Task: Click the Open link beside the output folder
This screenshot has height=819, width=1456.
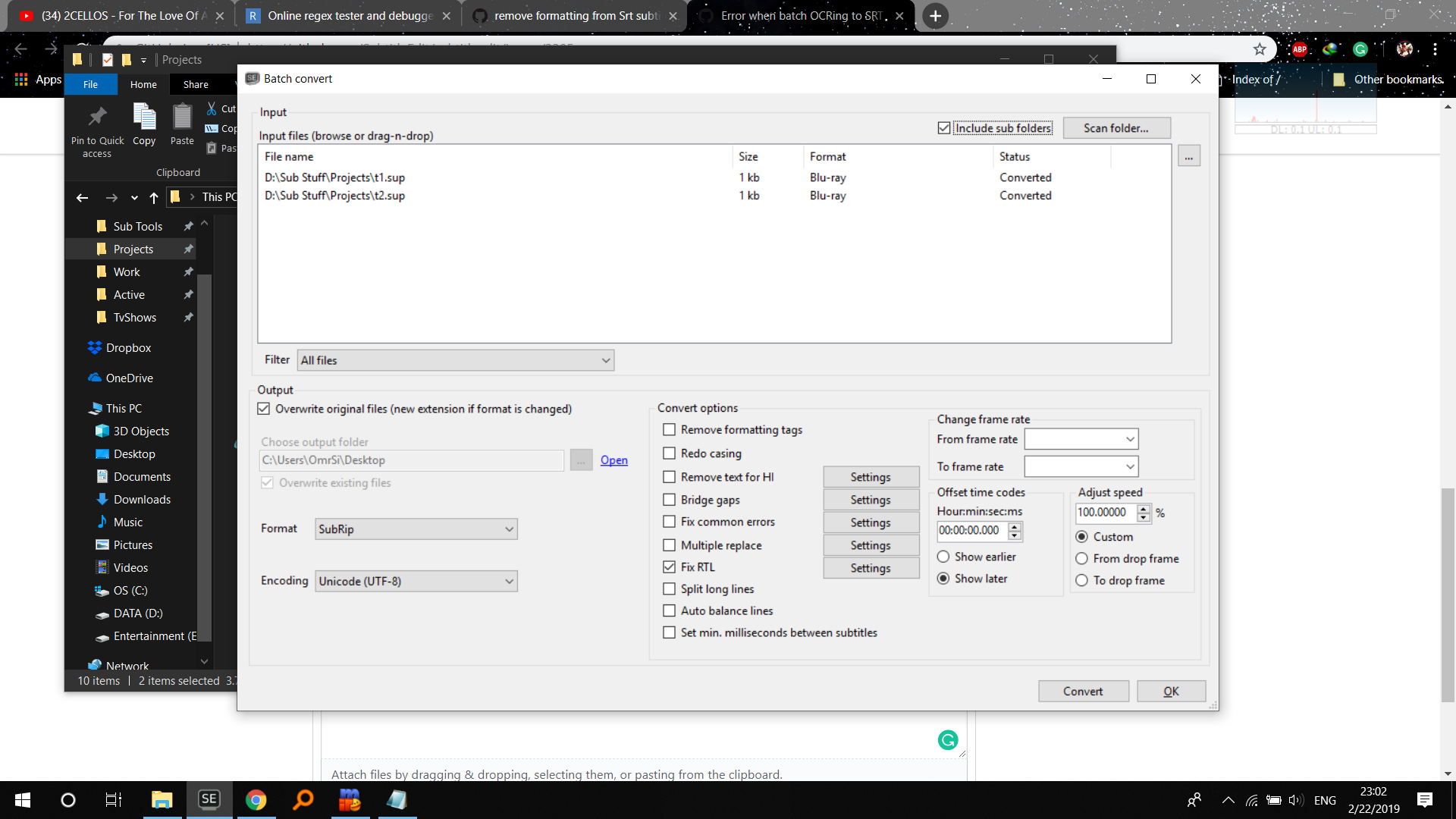Action: [x=613, y=460]
